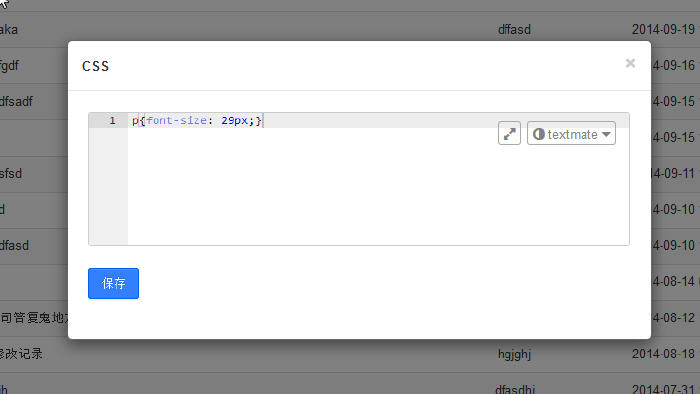Screen dimensions: 700x394
Task: Click the 2014-08-18 date cell
Action: click(x=663, y=354)
